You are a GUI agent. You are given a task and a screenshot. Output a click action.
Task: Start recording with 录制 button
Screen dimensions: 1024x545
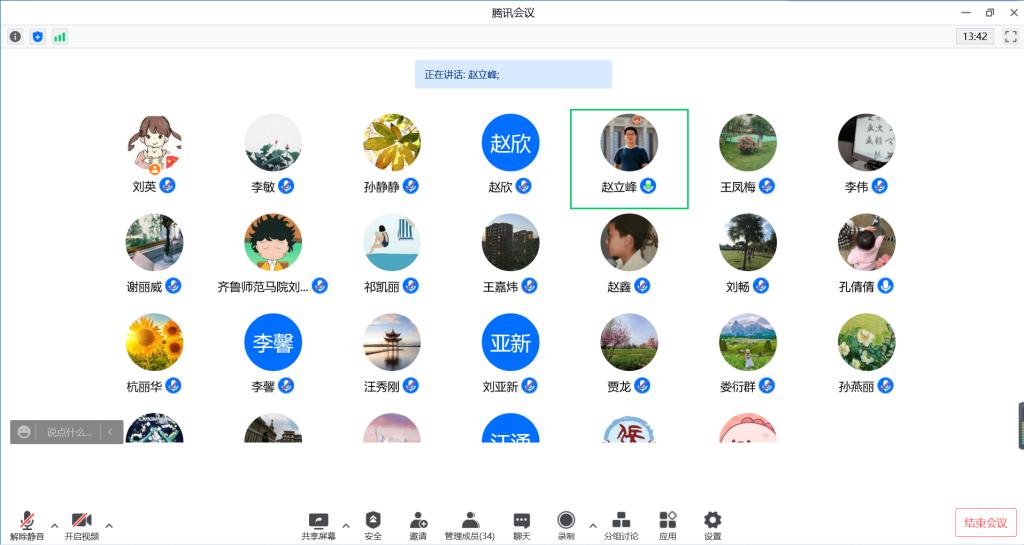tap(566, 525)
